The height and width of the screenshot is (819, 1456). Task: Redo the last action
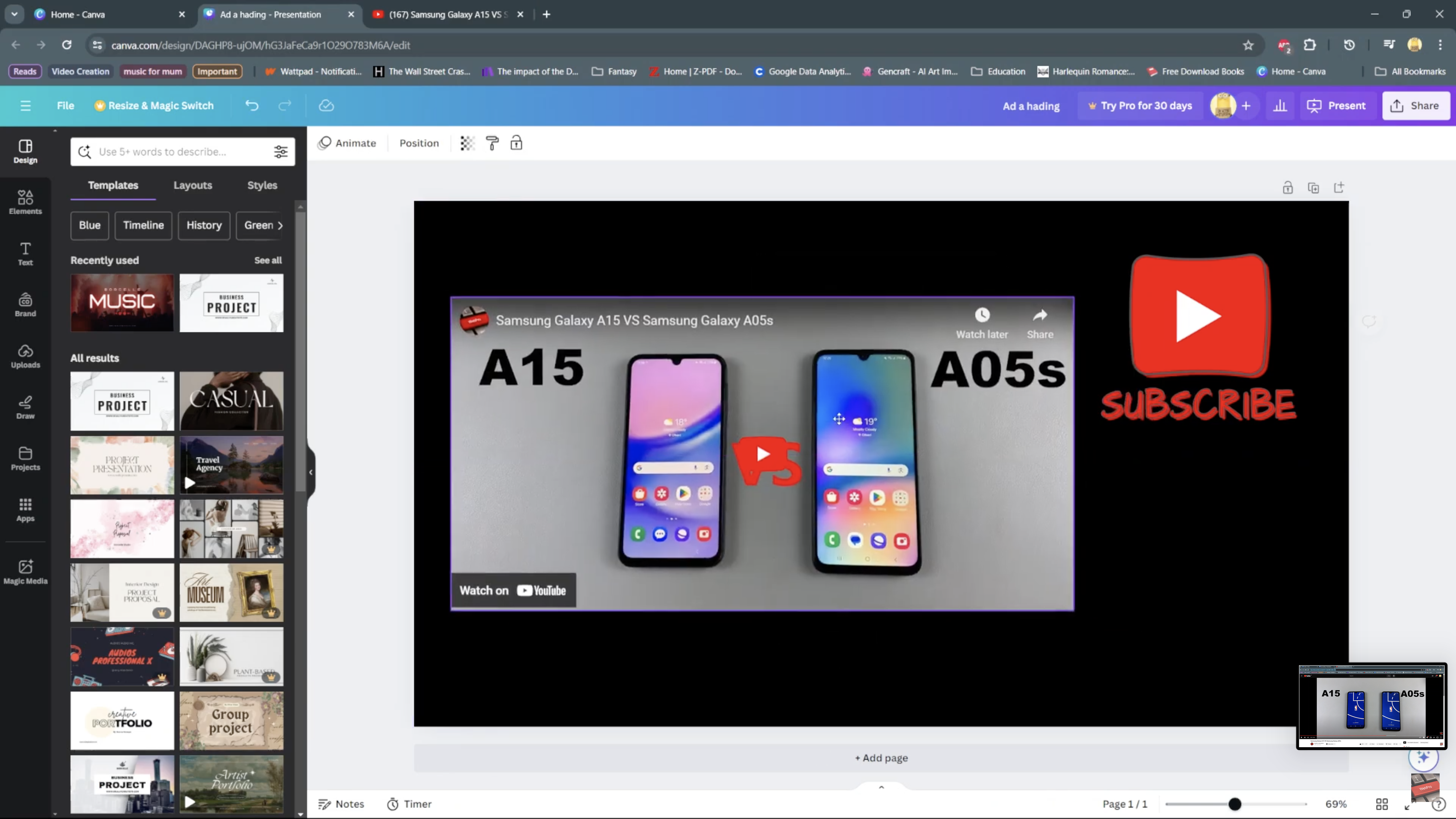tap(285, 106)
